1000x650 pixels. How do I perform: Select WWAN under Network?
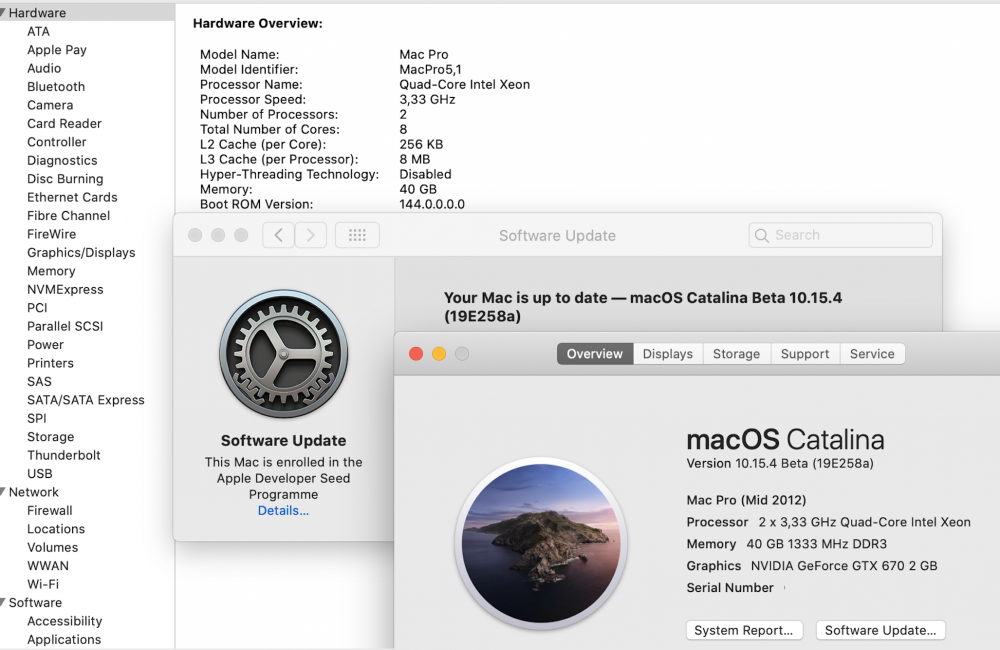click(48, 566)
